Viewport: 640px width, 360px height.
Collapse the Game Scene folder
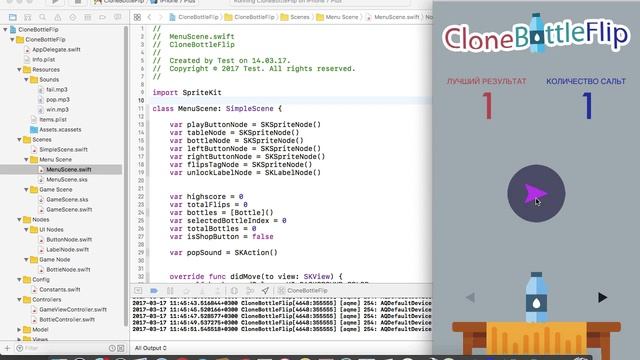click(26, 189)
